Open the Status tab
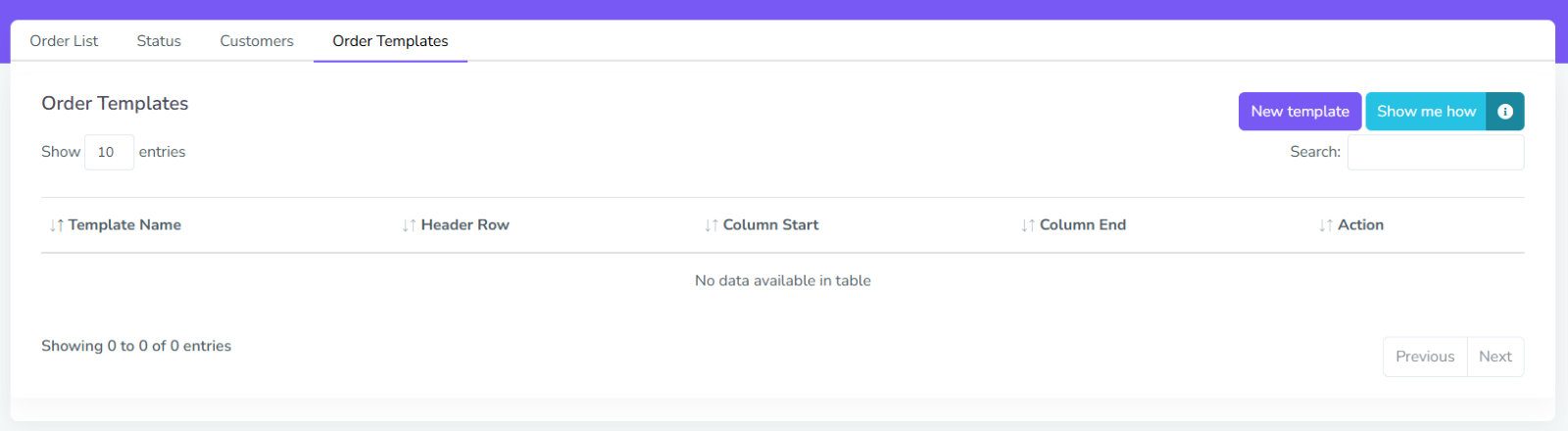1568x431 pixels. 159,41
